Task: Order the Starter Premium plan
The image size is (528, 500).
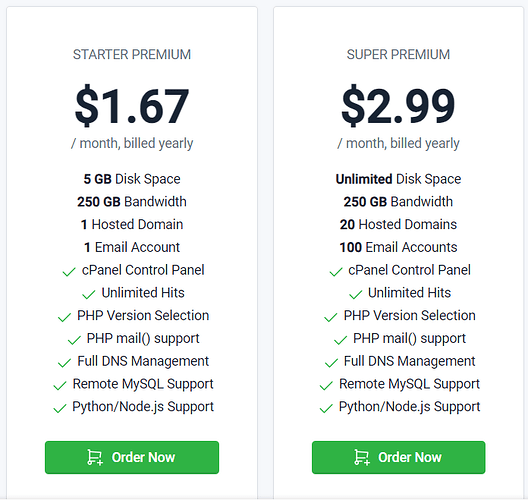Action: pos(132,457)
